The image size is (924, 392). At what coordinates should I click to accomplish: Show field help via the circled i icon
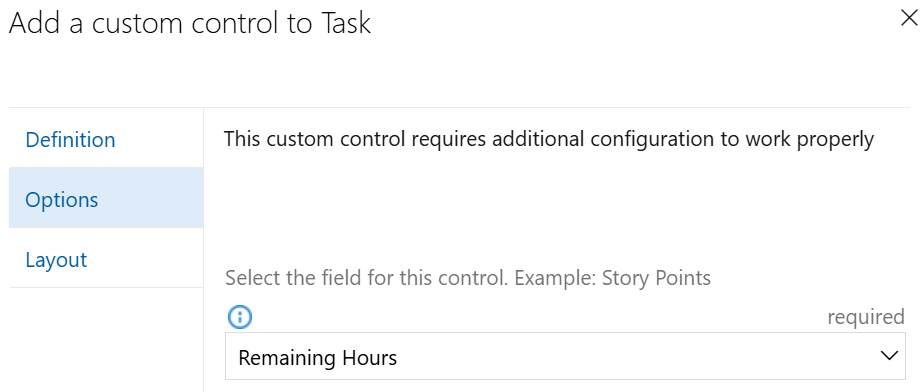pyautogui.click(x=239, y=318)
